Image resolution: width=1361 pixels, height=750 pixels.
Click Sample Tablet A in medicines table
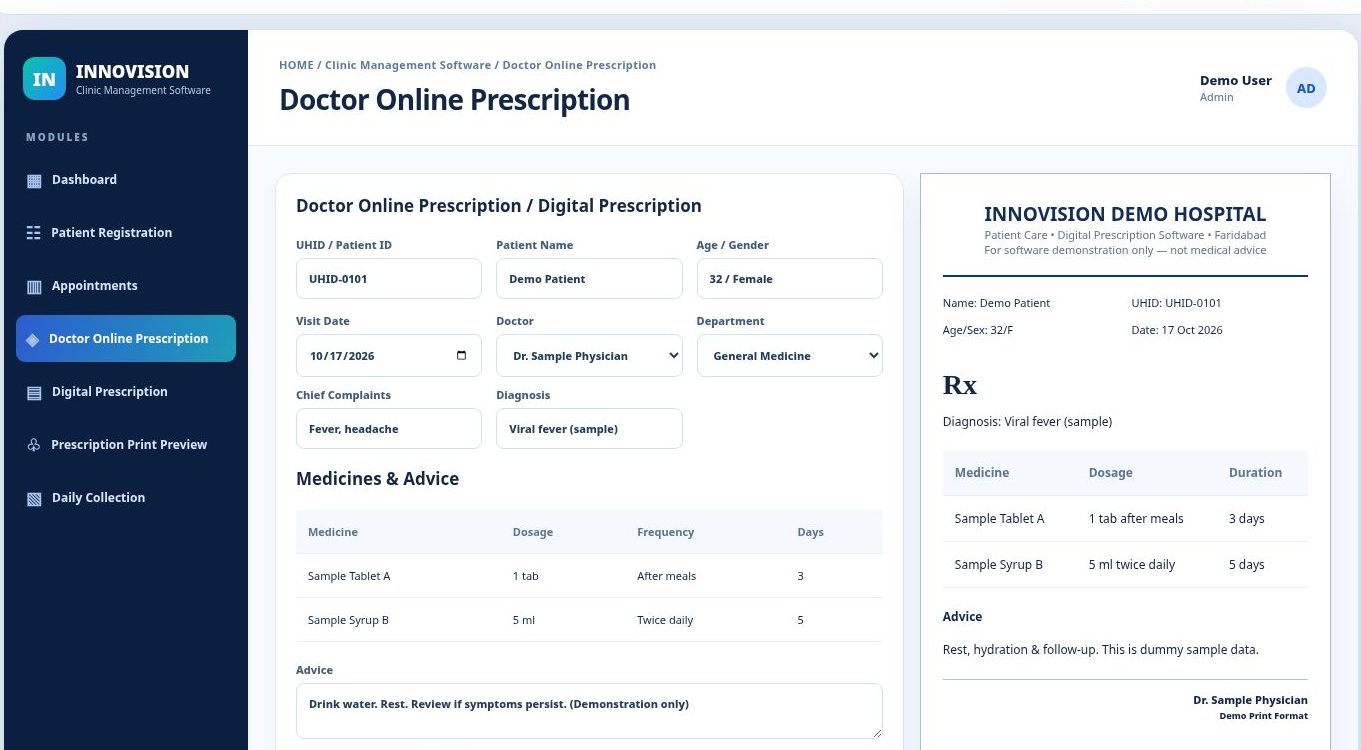[349, 576]
